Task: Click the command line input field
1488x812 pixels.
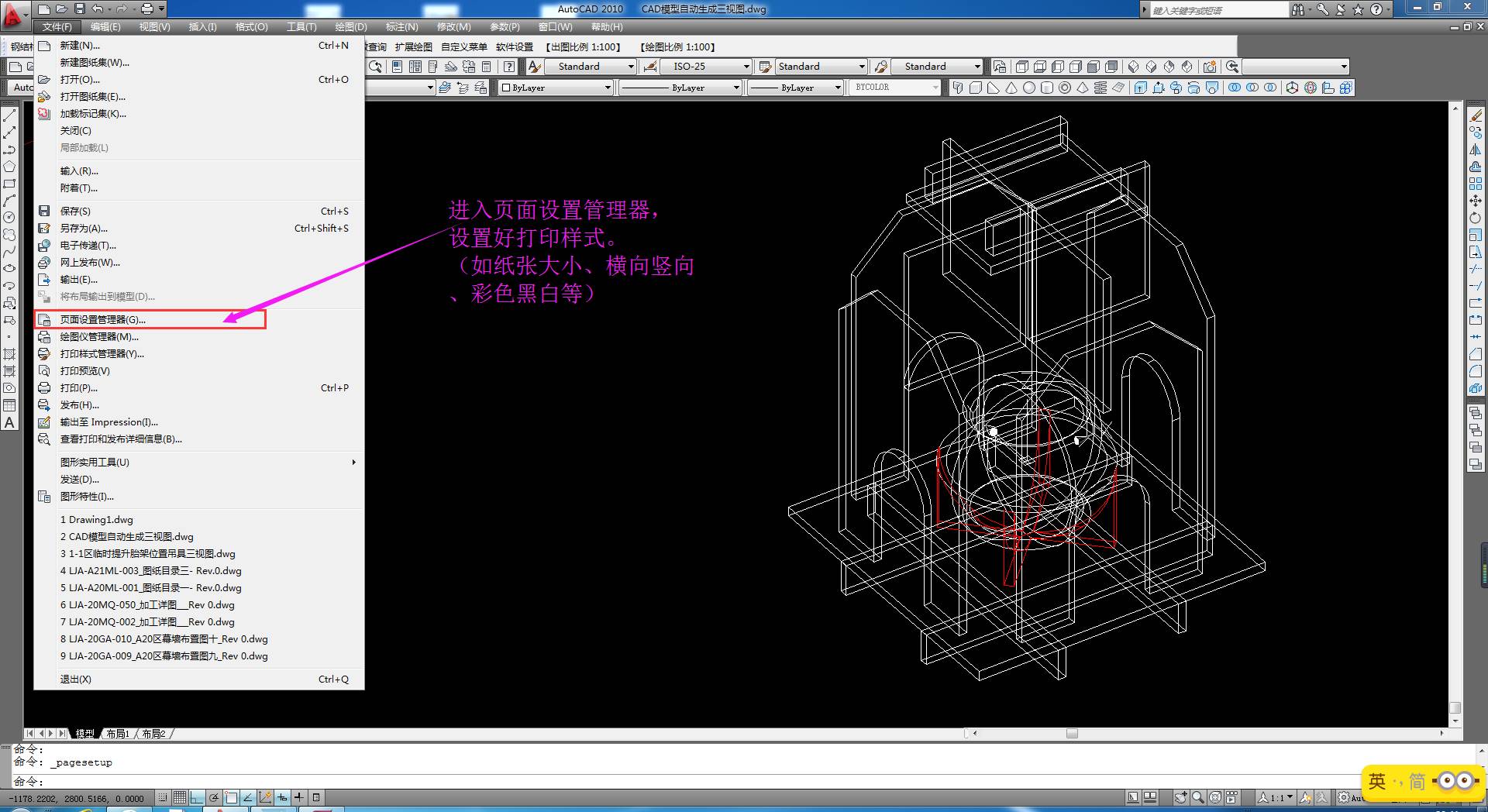Action: [744, 782]
